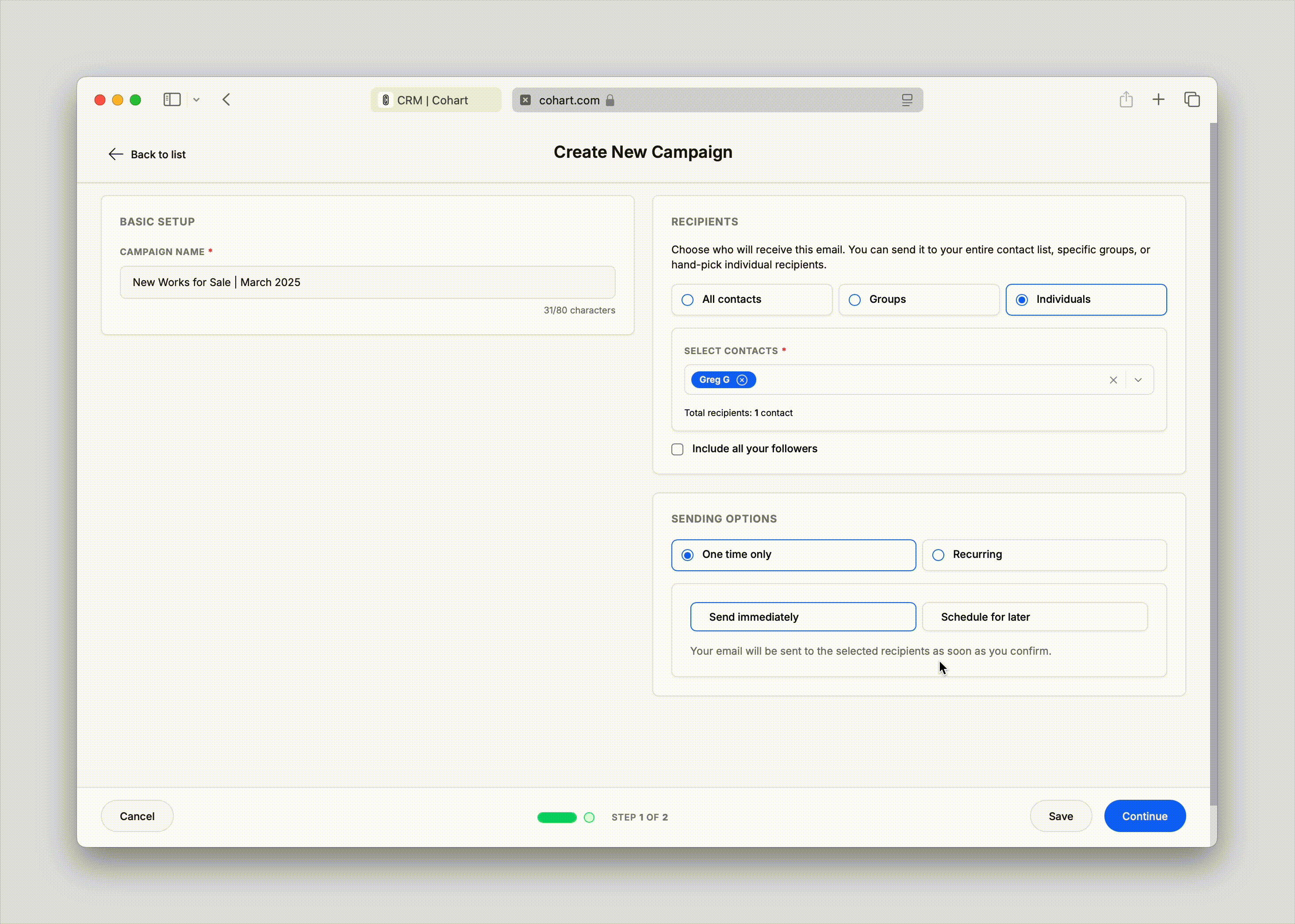Click the lock icon in address bar
Image resolution: width=1295 pixels, height=924 pixels.
click(x=610, y=100)
